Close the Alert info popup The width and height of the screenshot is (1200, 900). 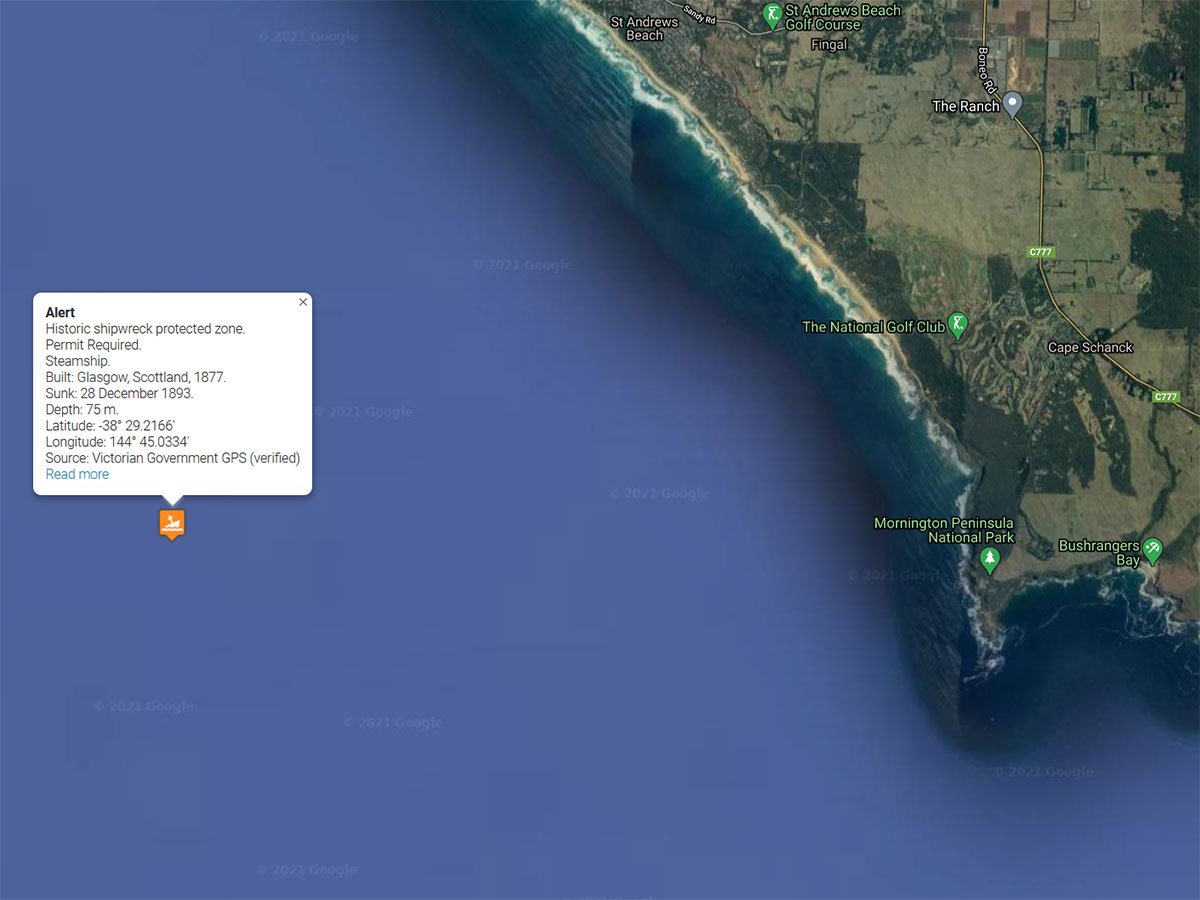point(303,302)
